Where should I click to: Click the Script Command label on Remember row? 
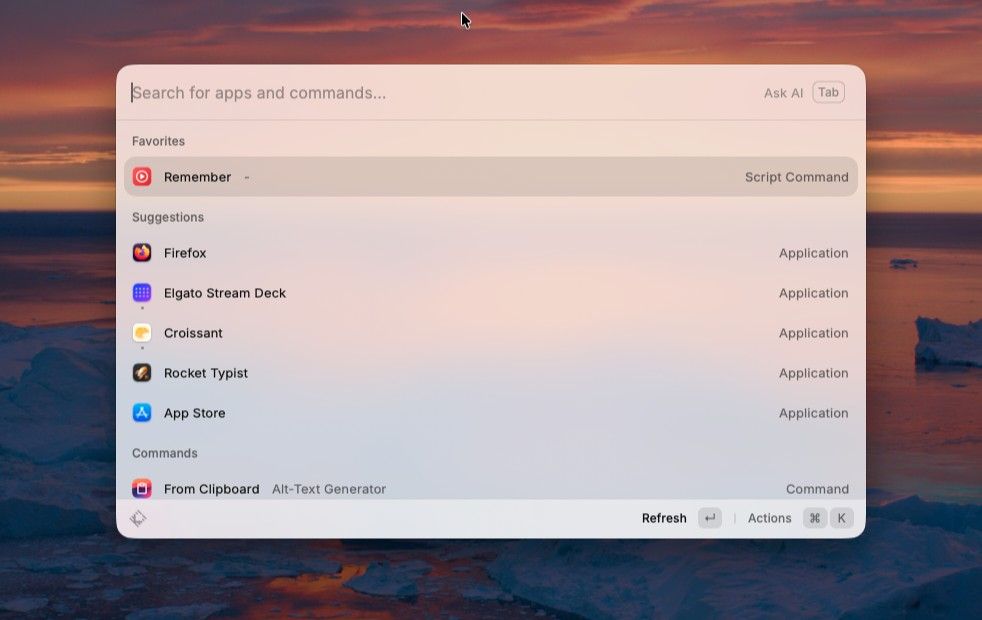[796, 177]
